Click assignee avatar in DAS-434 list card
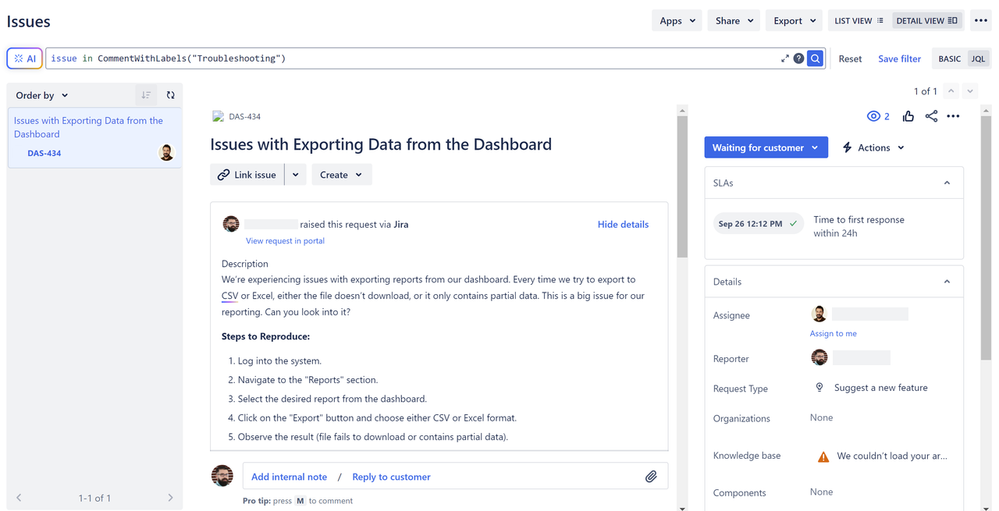The image size is (999, 511). [x=166, y=153]
